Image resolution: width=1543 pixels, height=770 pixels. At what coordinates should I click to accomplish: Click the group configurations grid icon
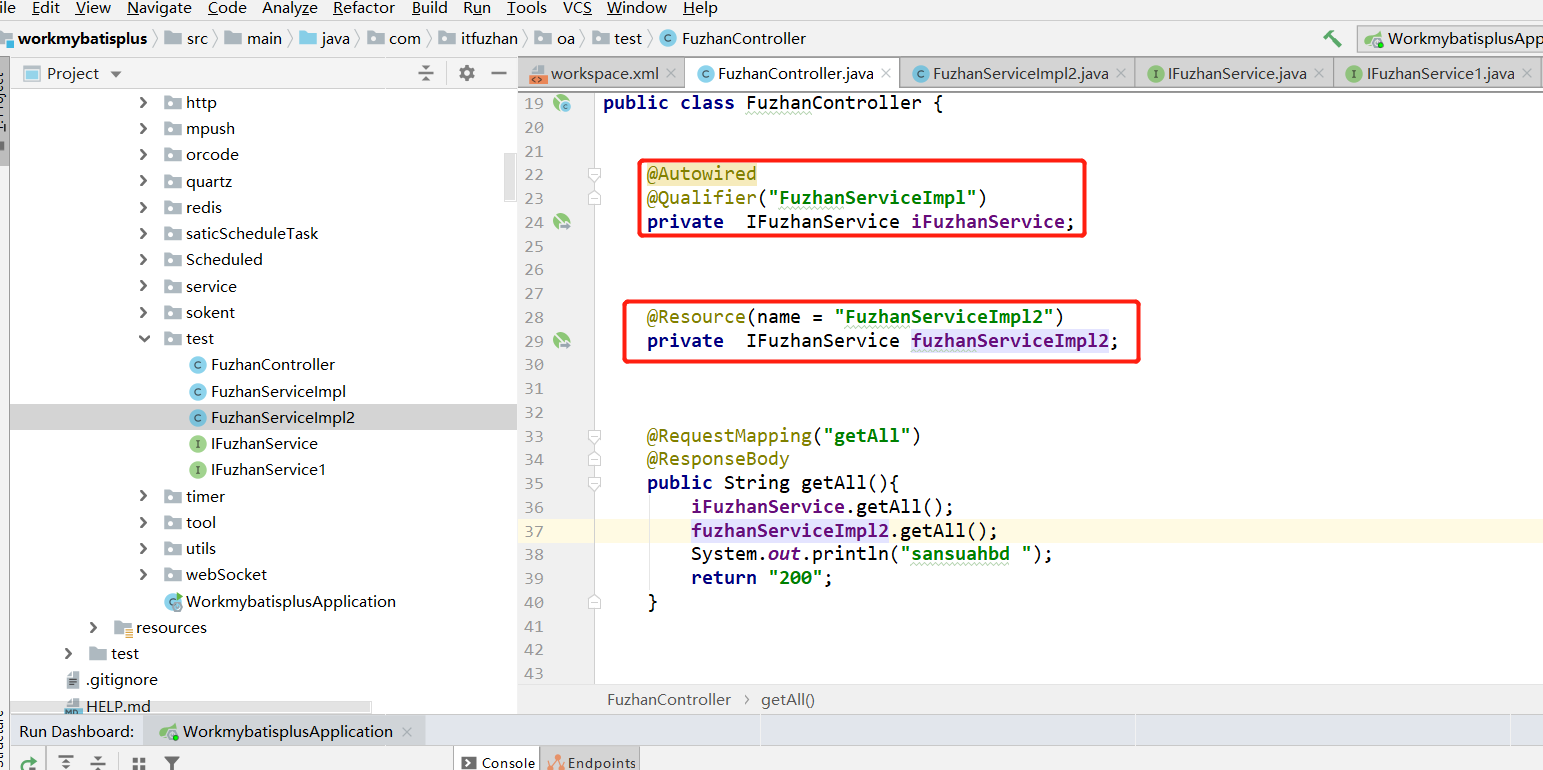tap(139, 763)
